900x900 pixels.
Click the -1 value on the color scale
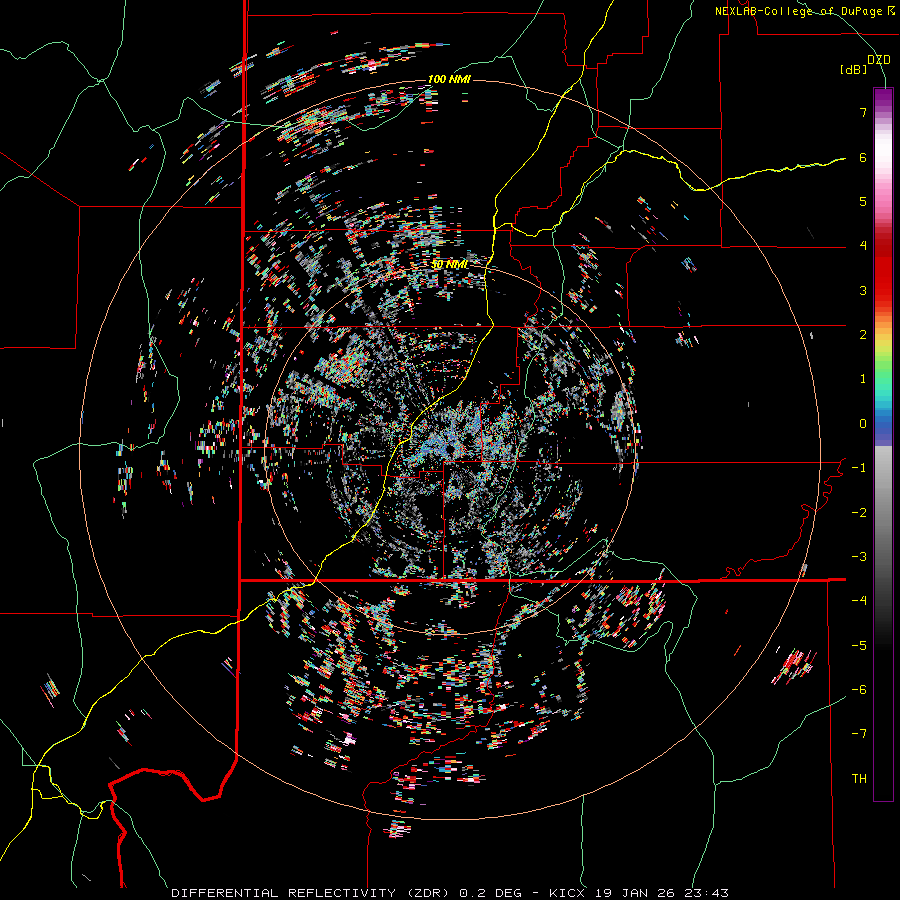point(859,467)
